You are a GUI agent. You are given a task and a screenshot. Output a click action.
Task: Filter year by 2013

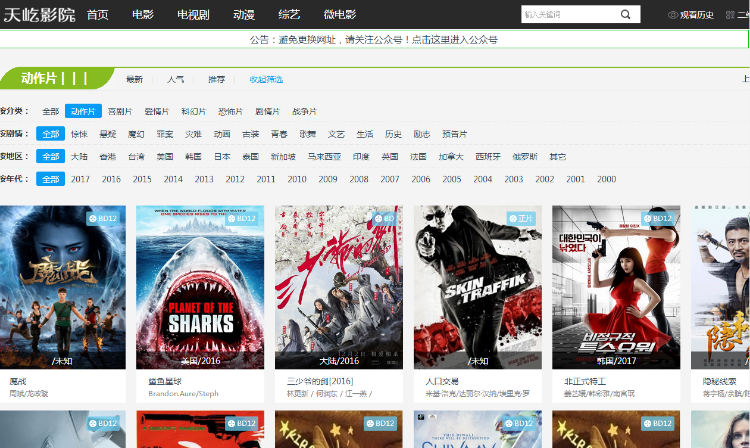204,179
